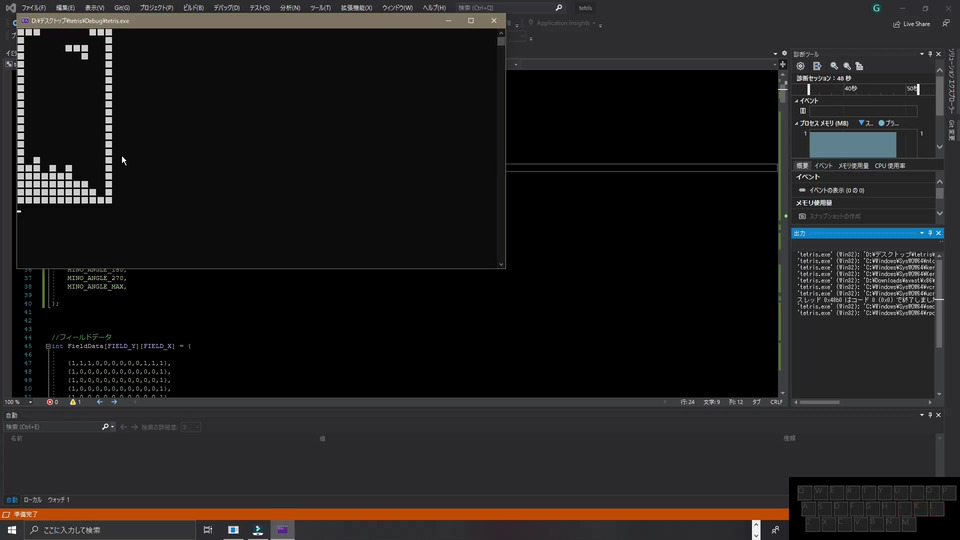Image resolution: width=960 pixels, height=540 pixels.
Task: Open the diagnostic tools panel dropdown arrow
Action: tap(921, 54)
